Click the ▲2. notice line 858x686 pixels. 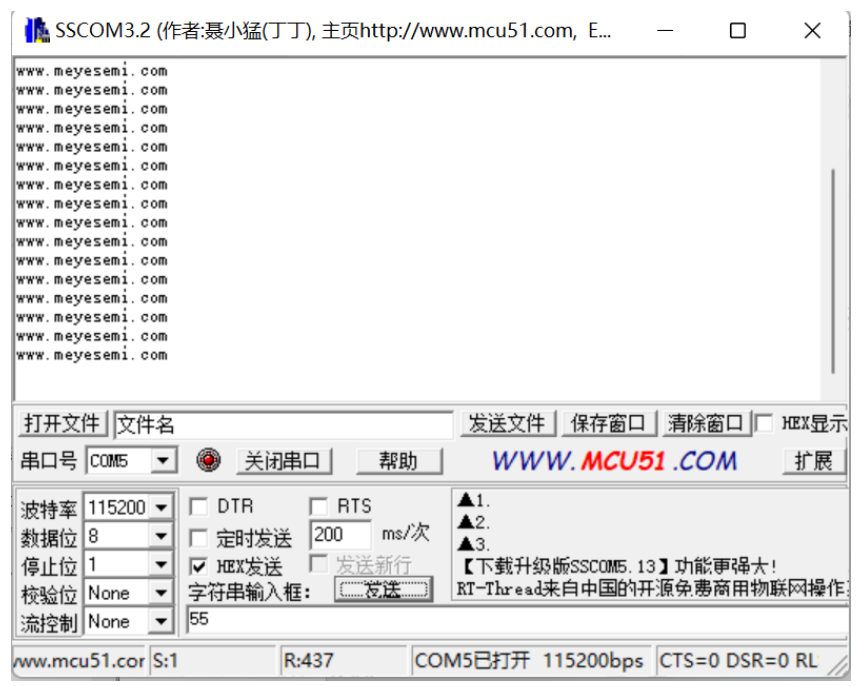(474, 522)
